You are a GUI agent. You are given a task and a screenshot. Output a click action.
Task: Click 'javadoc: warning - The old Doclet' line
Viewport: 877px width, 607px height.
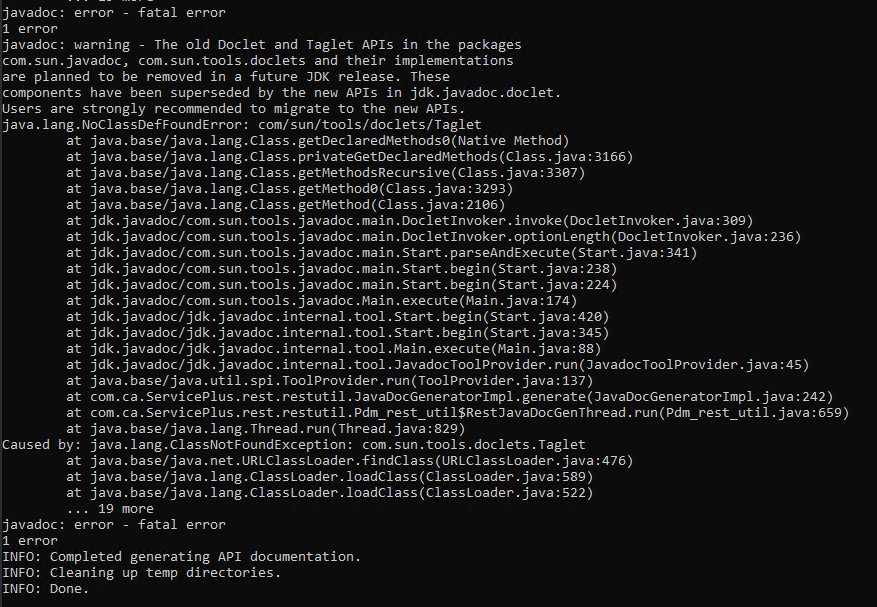click(262, 45)
